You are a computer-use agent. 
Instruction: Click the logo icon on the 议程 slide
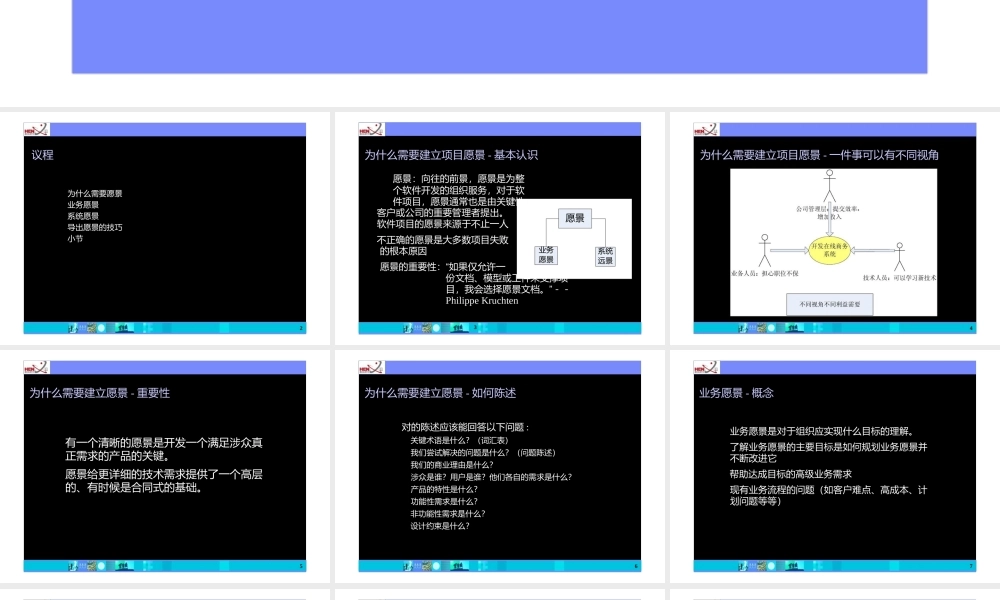pos(36,129)
